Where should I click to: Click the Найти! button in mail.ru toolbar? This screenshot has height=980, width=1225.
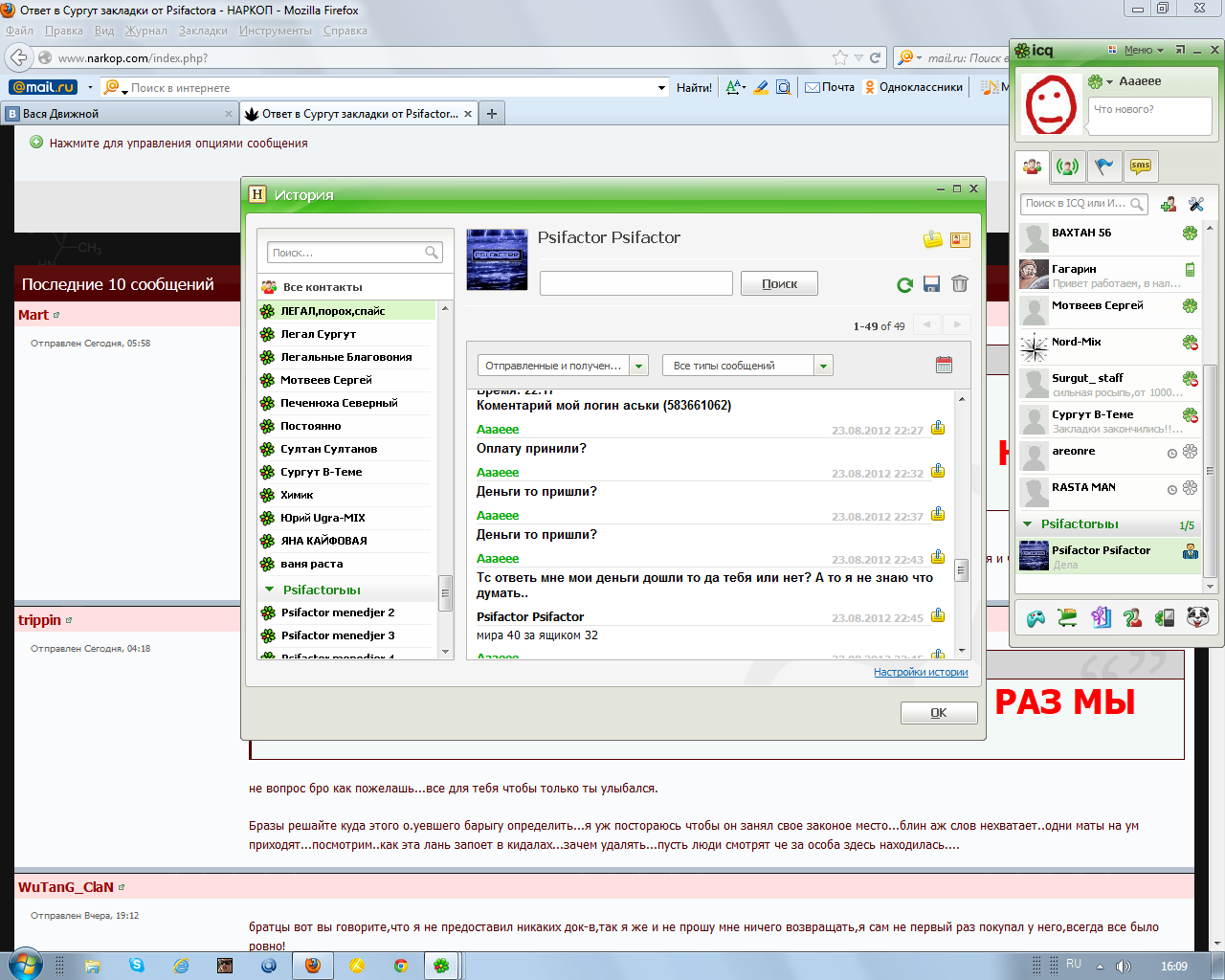(694, 87)
